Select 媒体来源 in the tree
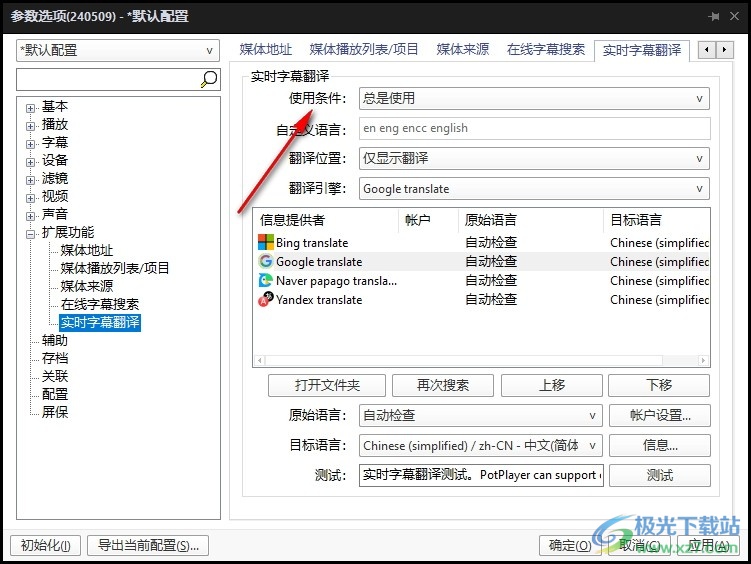The image size is (751, 564). [x=87, y=286]
